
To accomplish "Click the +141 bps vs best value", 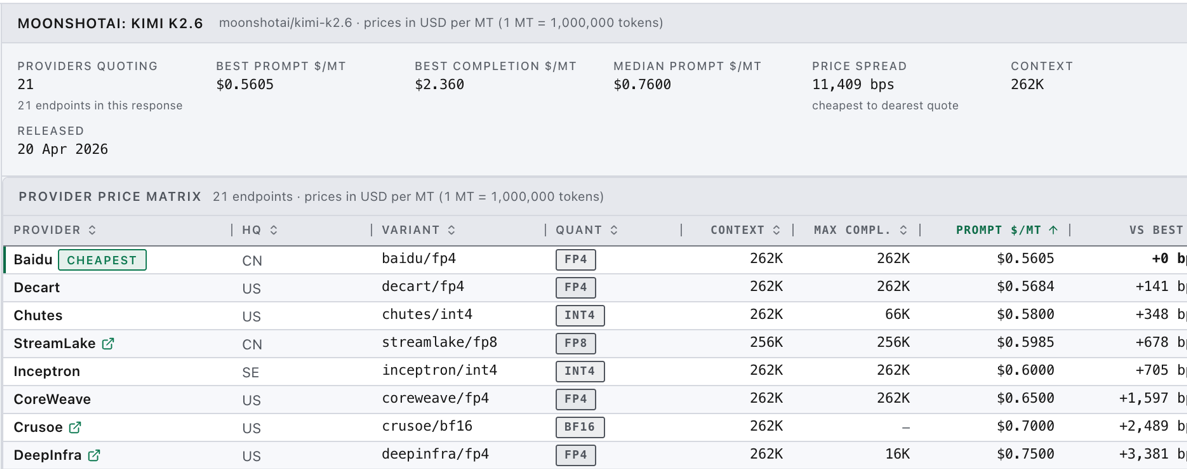I will pyautogui.click(x=1161, y=287).
